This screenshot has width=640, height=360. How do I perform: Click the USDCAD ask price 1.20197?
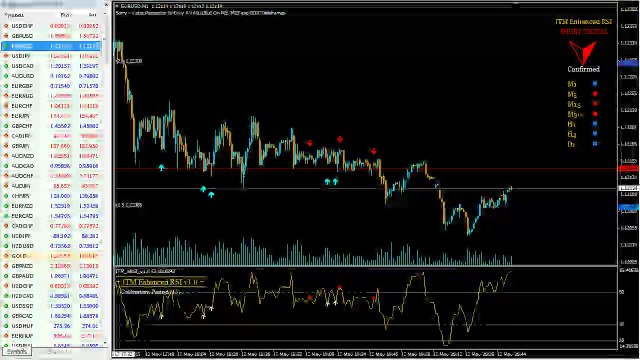[89, 66]
